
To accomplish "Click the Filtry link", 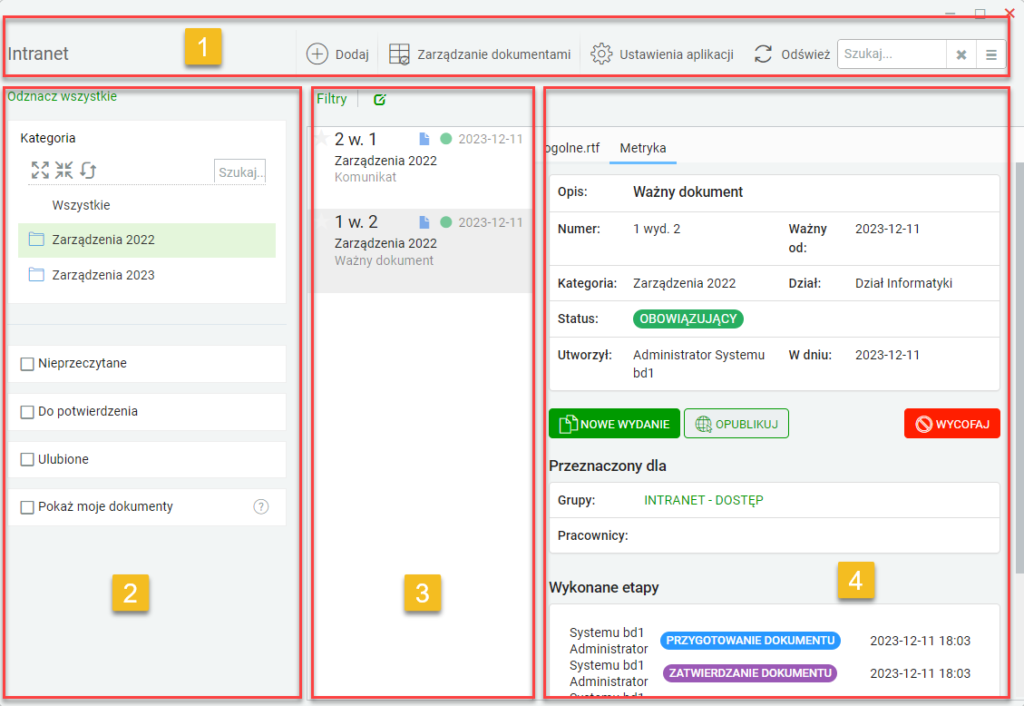I will (x=332, y=99).
